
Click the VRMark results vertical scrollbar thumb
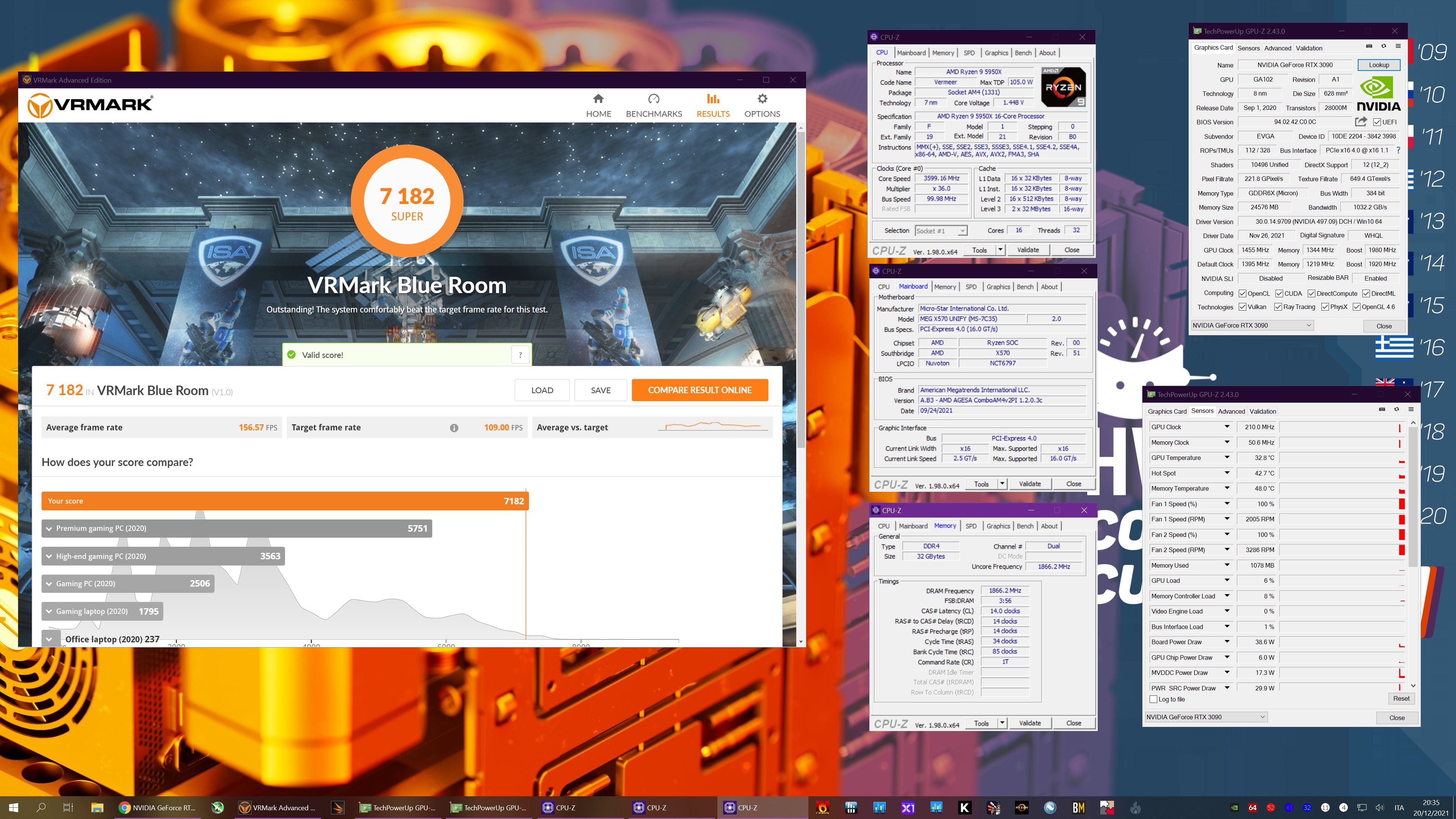(x=800, y=290)
